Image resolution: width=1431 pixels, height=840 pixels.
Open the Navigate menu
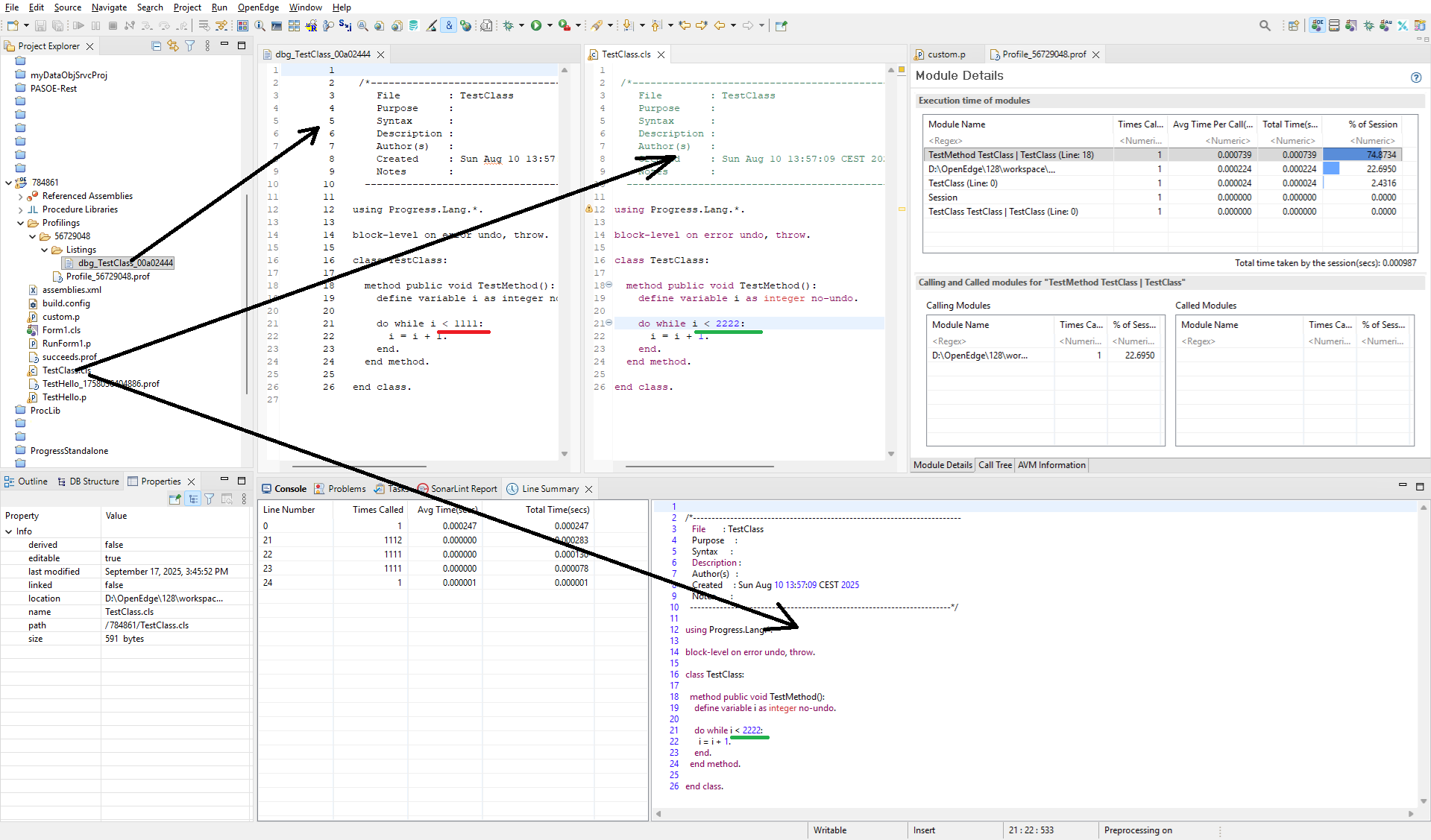109,7
